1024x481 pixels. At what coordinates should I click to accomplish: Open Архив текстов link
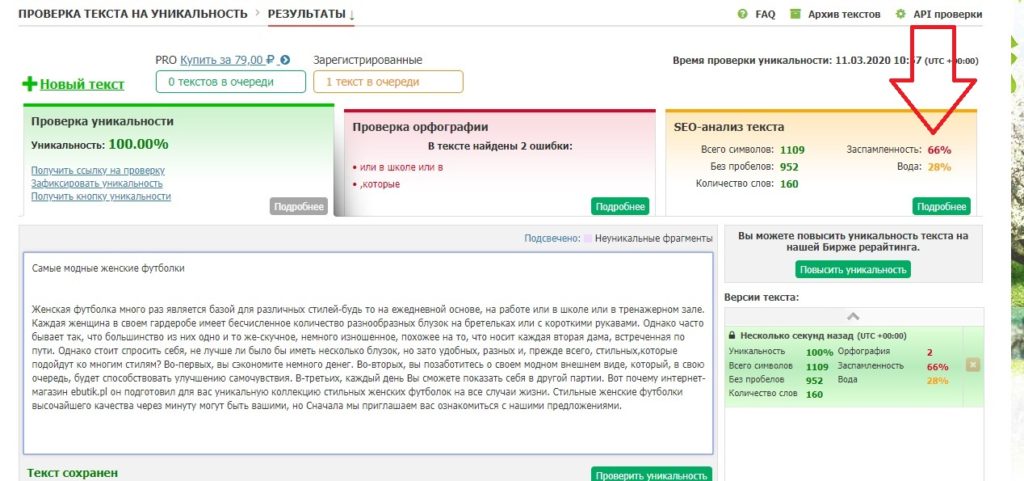[x=844, y=14]
